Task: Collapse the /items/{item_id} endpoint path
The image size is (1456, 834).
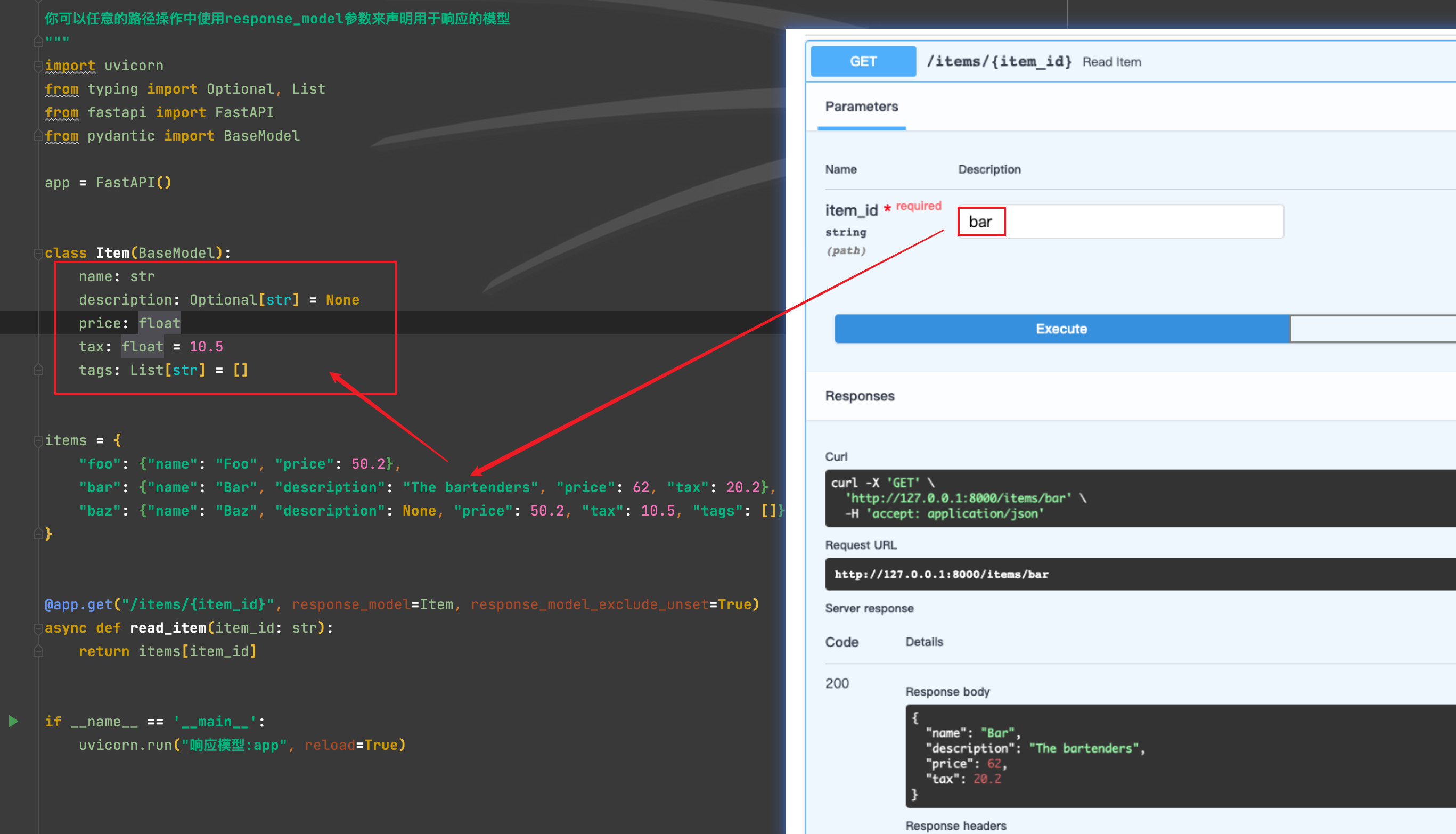Action: 999,61
